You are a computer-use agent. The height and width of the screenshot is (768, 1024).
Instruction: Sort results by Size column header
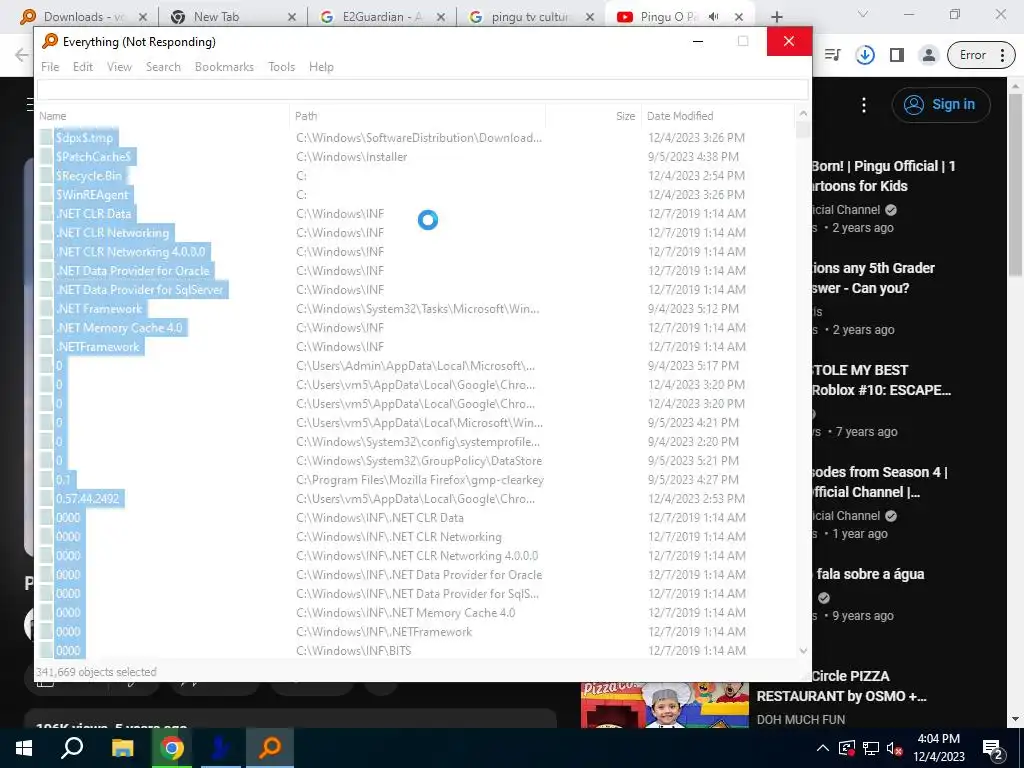[593, 116]
